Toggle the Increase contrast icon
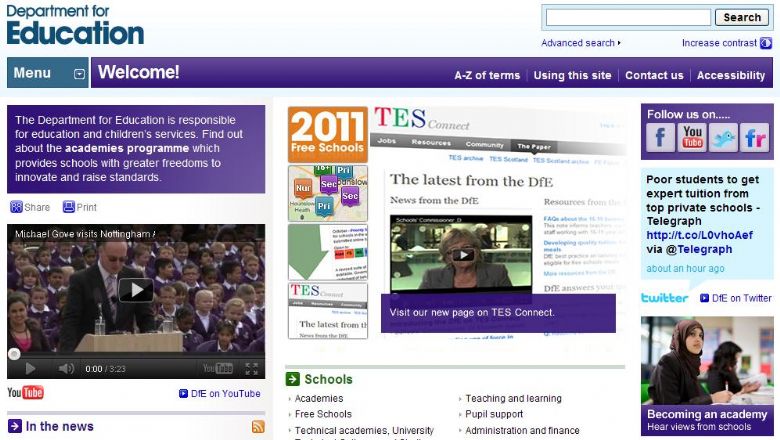The width and height of the screenshot is (780, 440). (x=766, y=43)
